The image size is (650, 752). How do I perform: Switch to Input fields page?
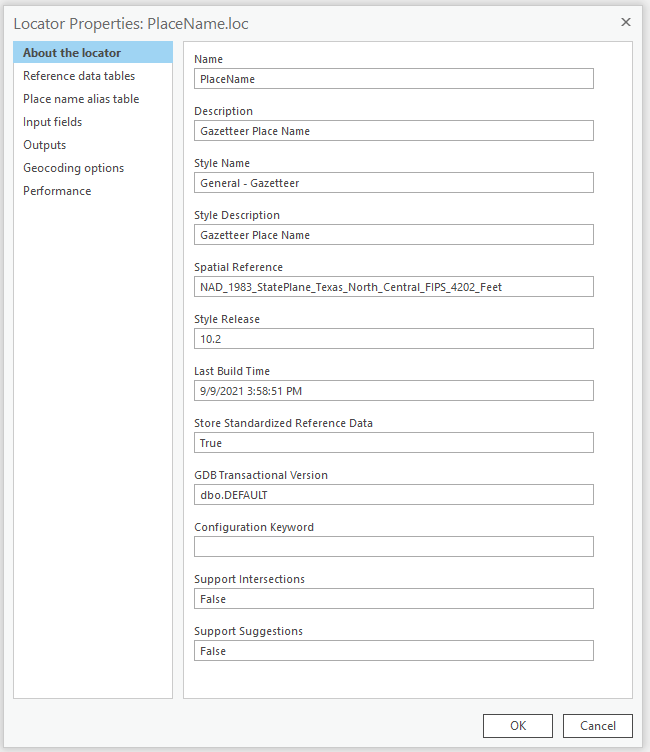tap(53, 122)
